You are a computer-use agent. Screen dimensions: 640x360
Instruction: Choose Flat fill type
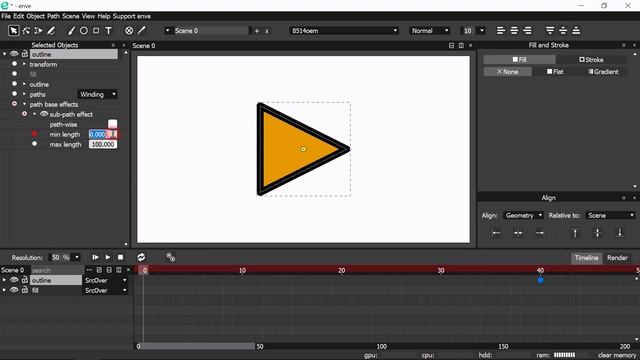pos(555,71)
